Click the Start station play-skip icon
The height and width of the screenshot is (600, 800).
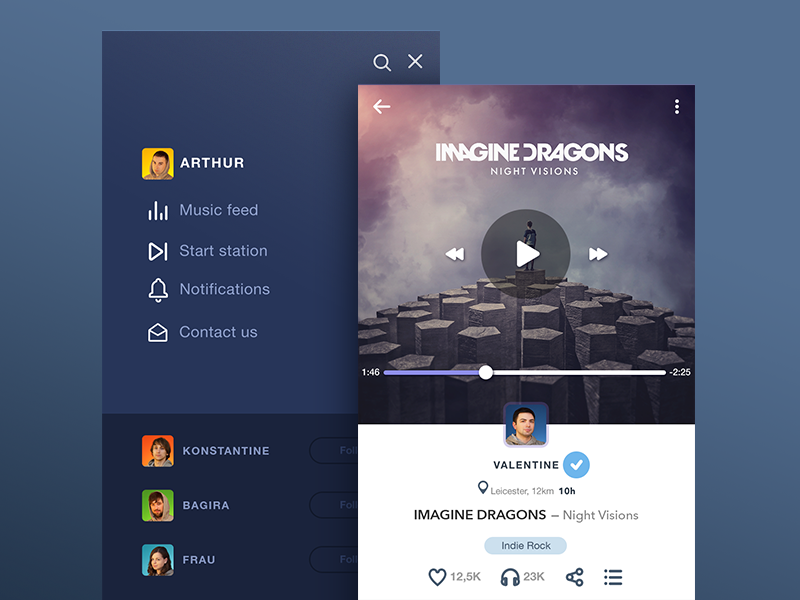tap(158, 251)
